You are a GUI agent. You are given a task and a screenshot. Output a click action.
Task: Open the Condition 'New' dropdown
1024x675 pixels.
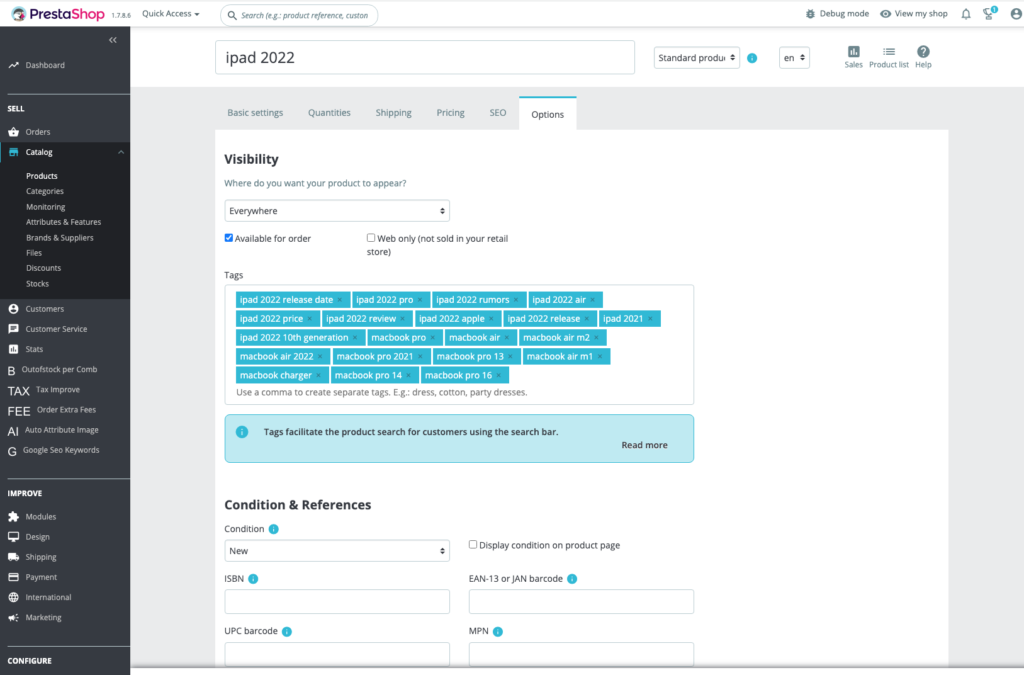tap(337, 551)
